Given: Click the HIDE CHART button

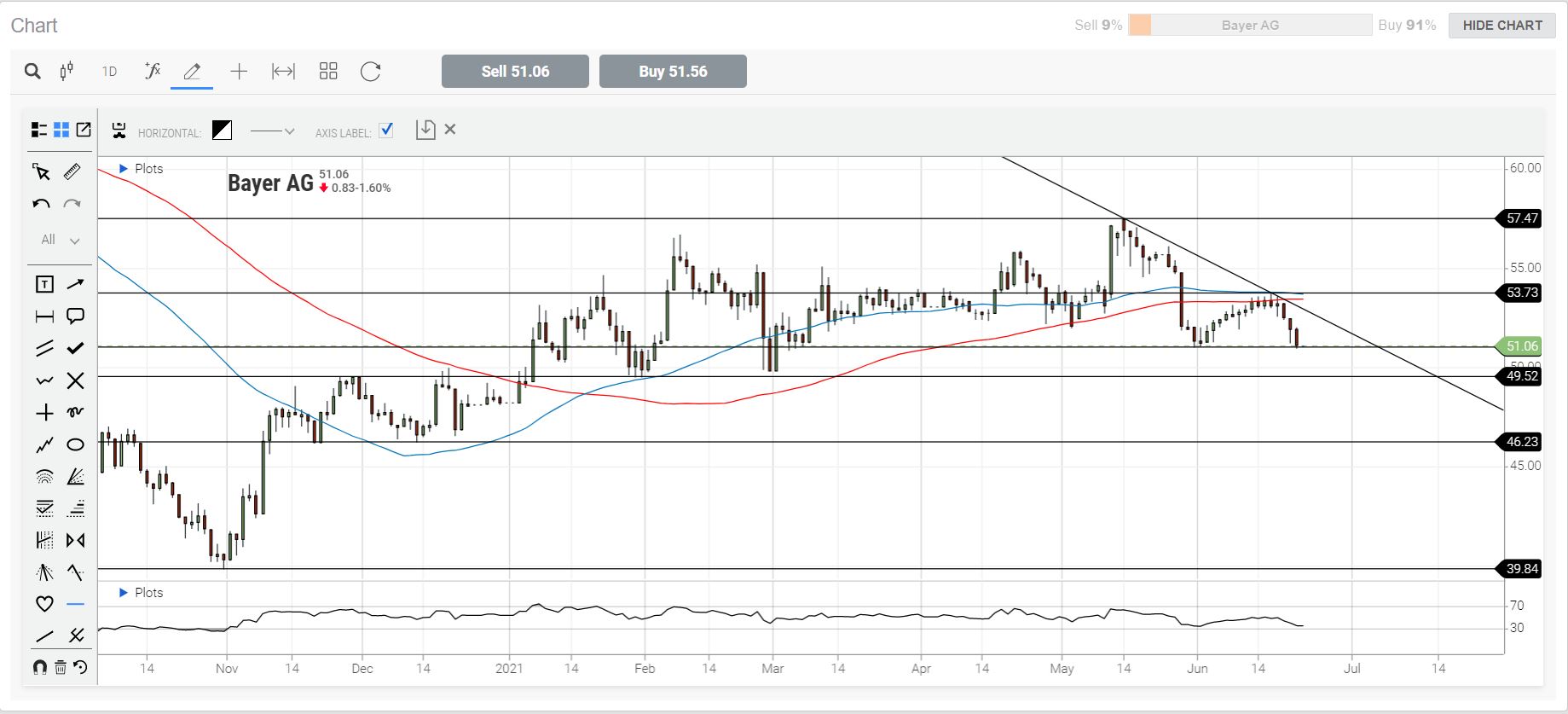Looking at the screenshot, I should click(x=1502, y=26).
